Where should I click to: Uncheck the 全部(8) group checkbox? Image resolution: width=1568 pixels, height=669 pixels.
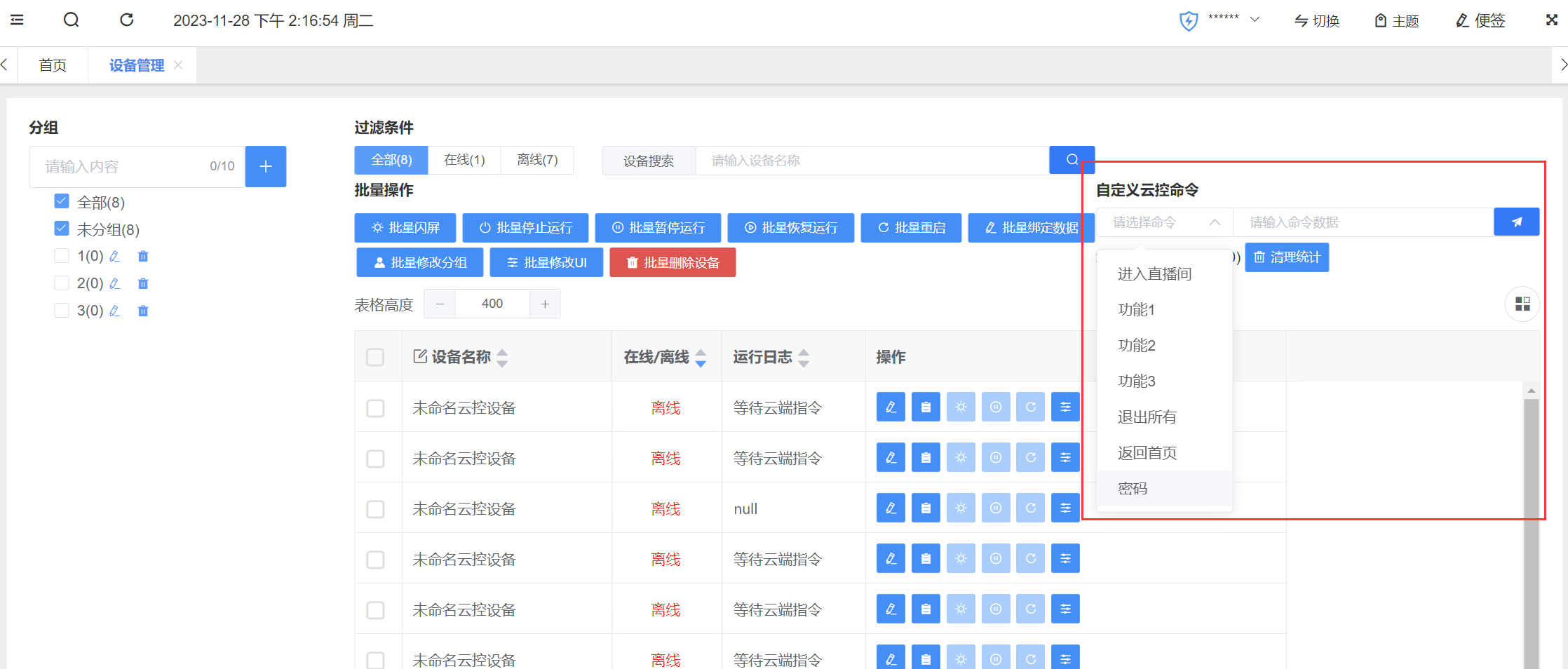pyautogui.click(x=62, y=201)
